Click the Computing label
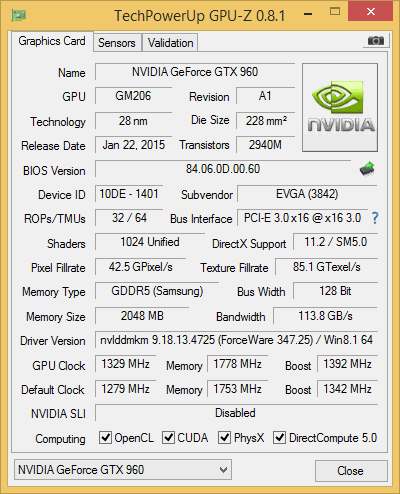Image resolution: width=400 pixels, height=494 pixels. [60, 439]
